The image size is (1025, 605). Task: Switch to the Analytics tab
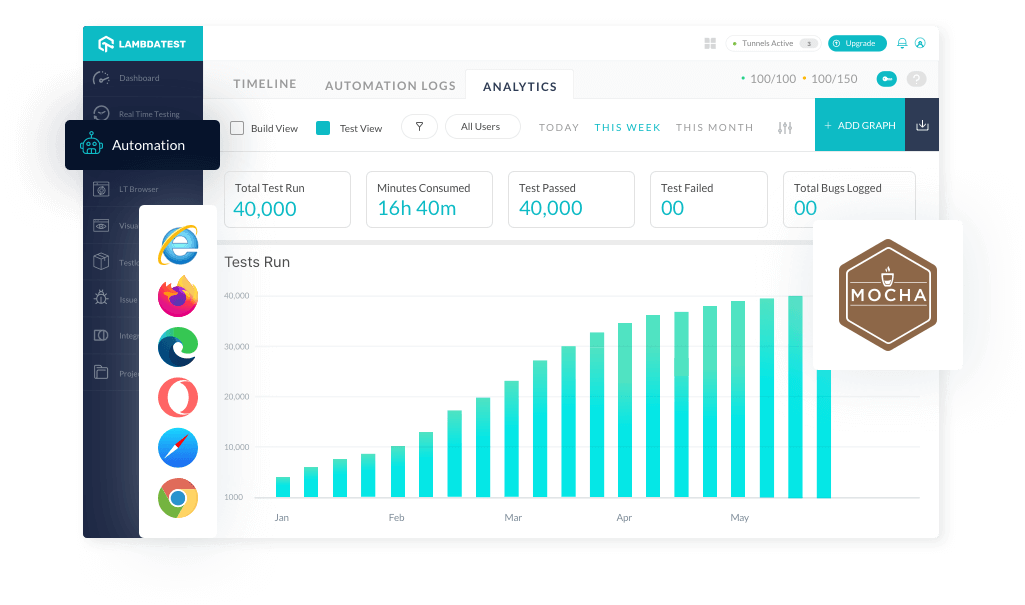(x=520, y=86)
